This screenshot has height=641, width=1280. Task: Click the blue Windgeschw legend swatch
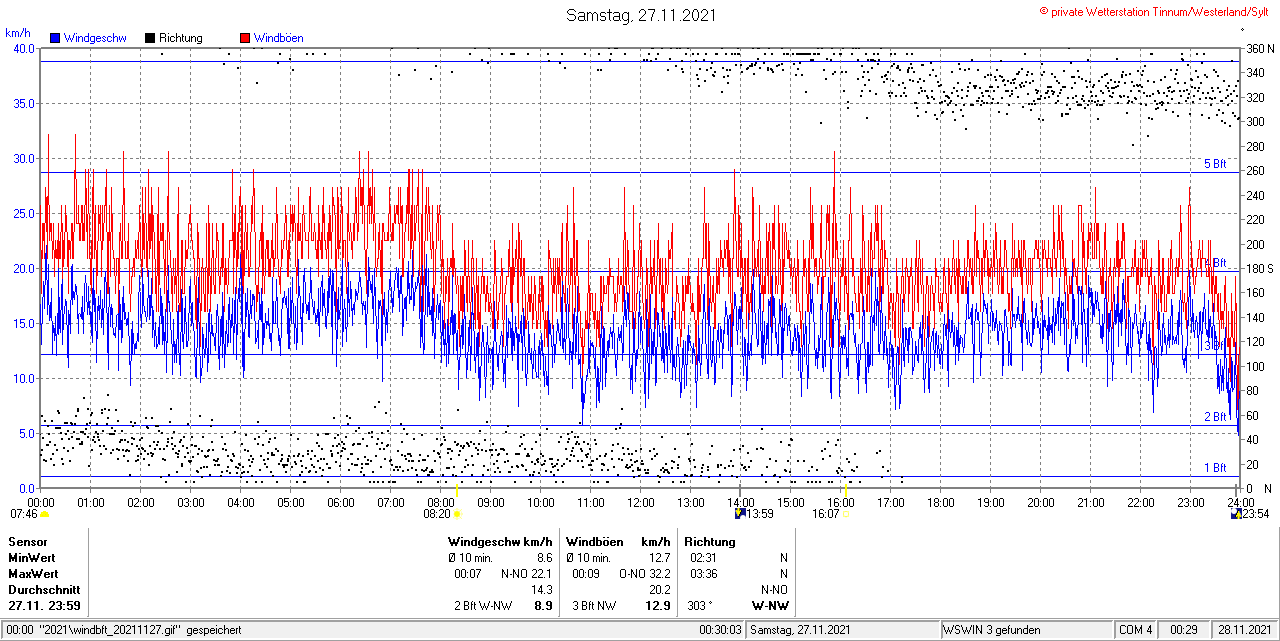56,38
